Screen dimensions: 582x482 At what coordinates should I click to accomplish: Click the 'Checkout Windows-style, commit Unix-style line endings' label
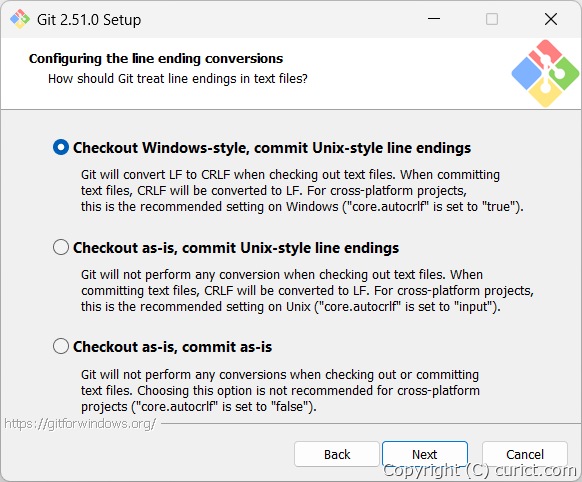coord(272,148)
